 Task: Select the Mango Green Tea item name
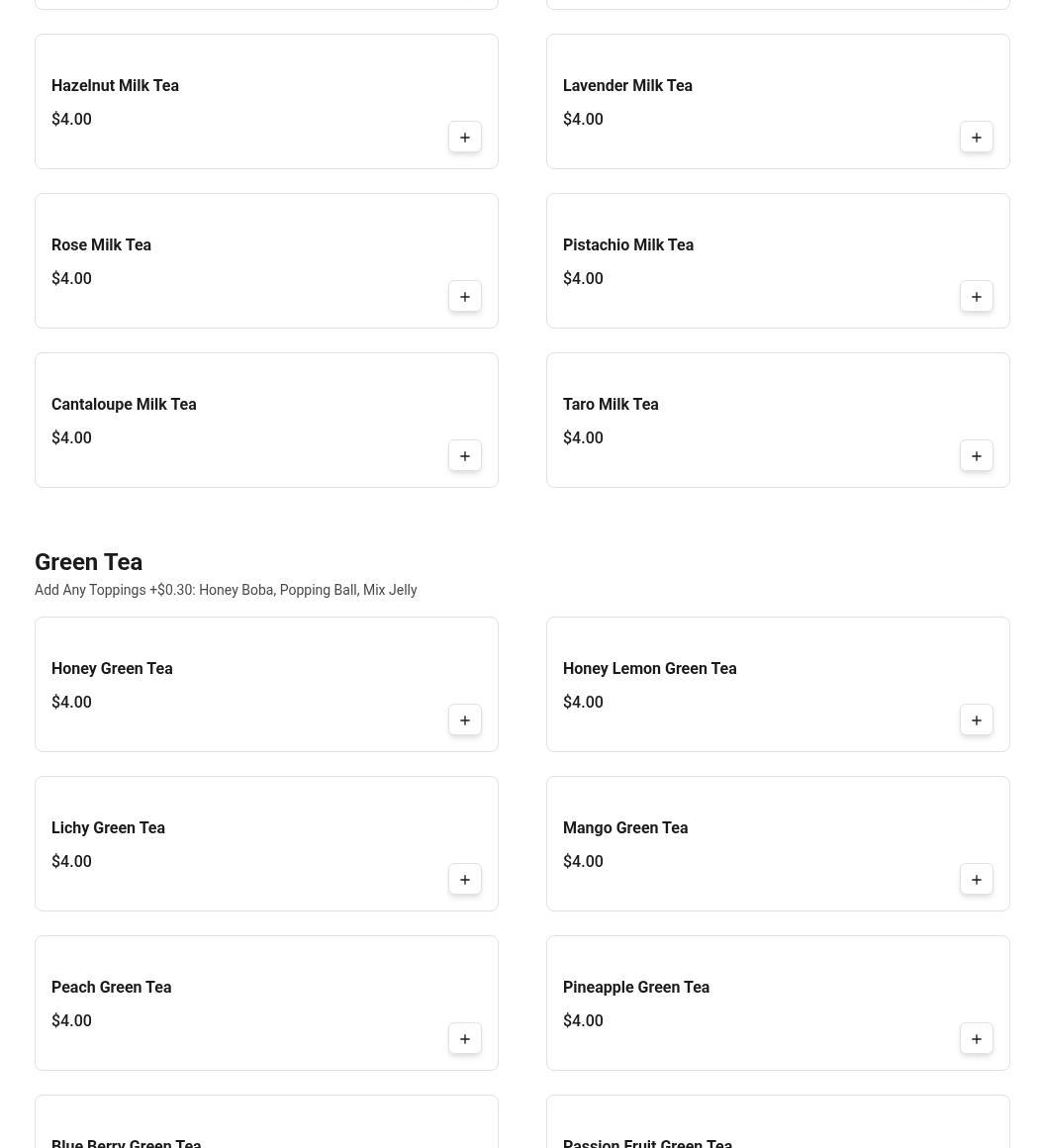[624, 828]
